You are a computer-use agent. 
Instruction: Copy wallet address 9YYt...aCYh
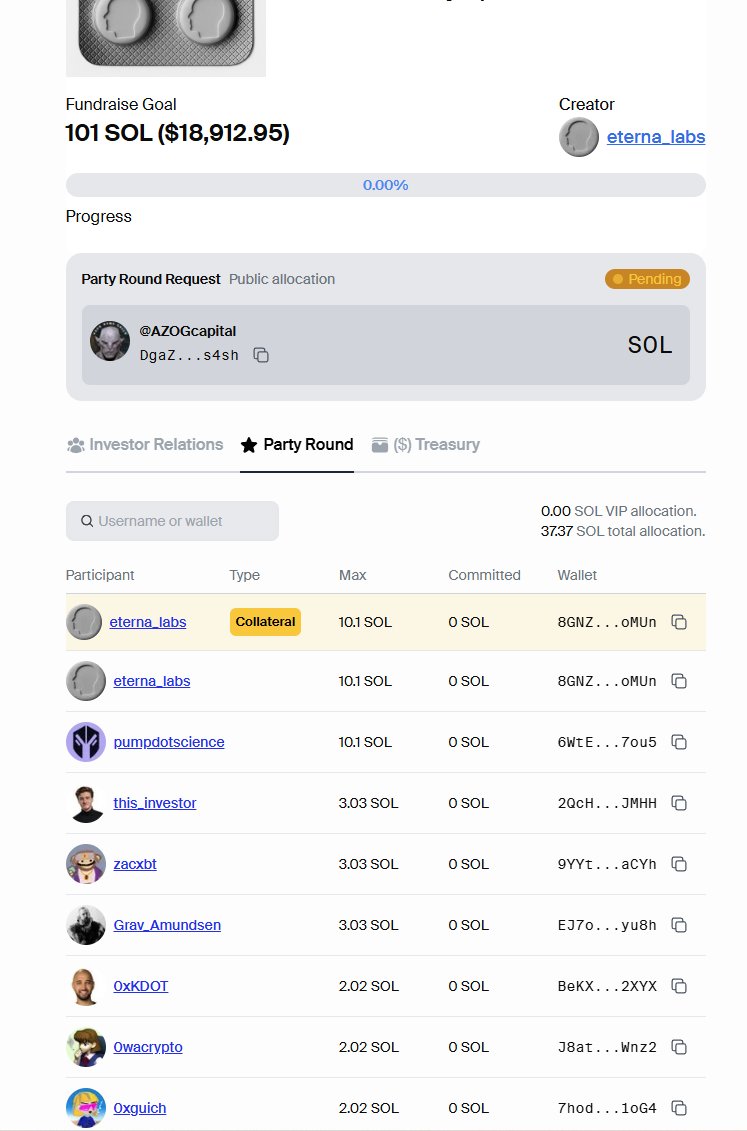pyautogui.click(x=679, y=864)
